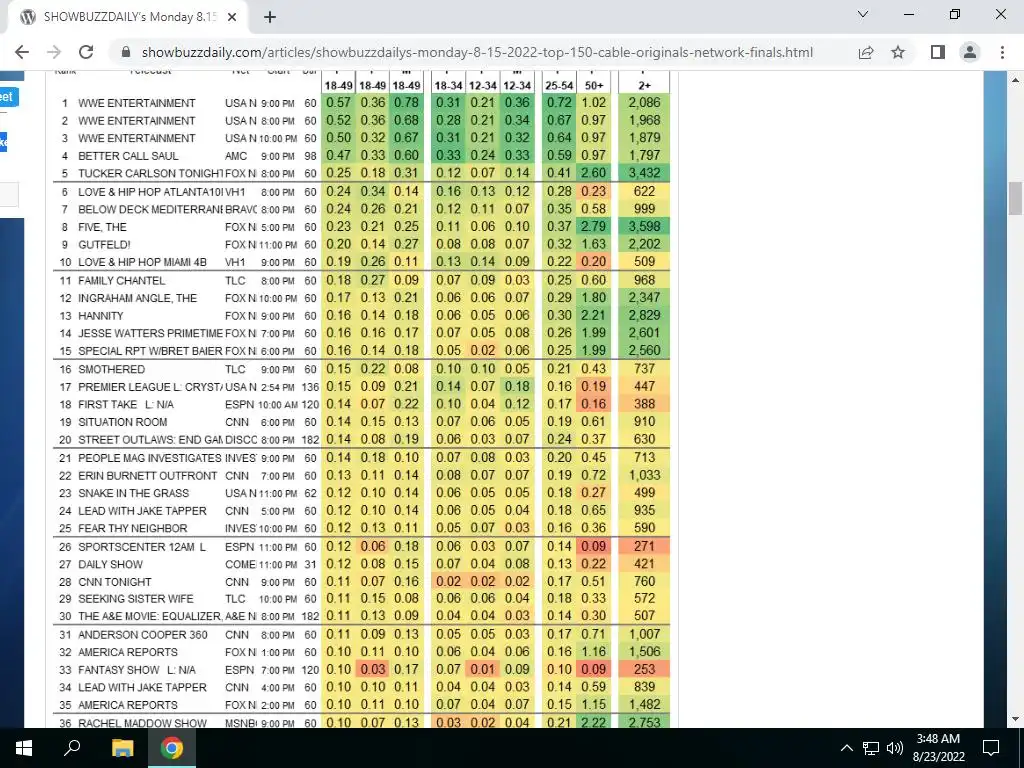Viewport: 1024px width, 768px height.
Task: Click the GUTFELD! telecast name
Action: click(104, 244)
